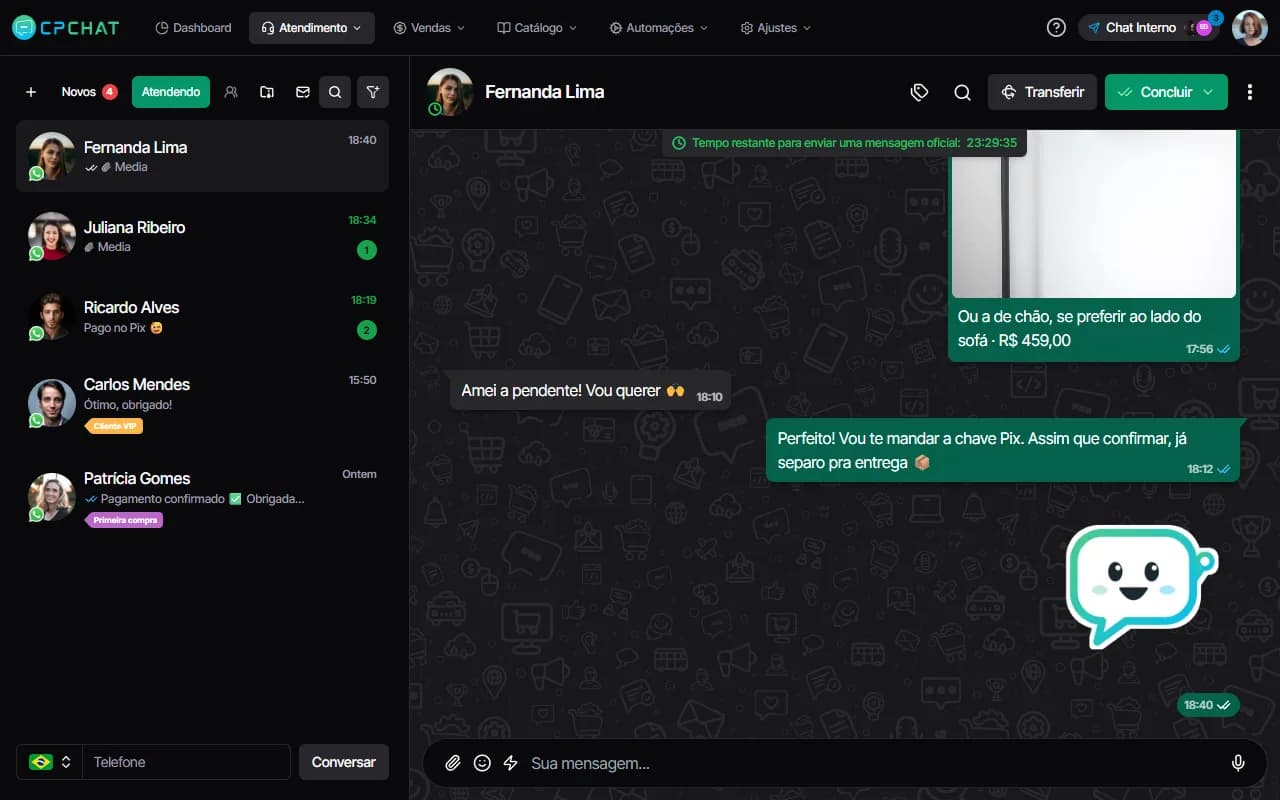Open the envelope icon in the conversation toolbar
Screen dimensions: 1280x800
[x=303, y=92]
